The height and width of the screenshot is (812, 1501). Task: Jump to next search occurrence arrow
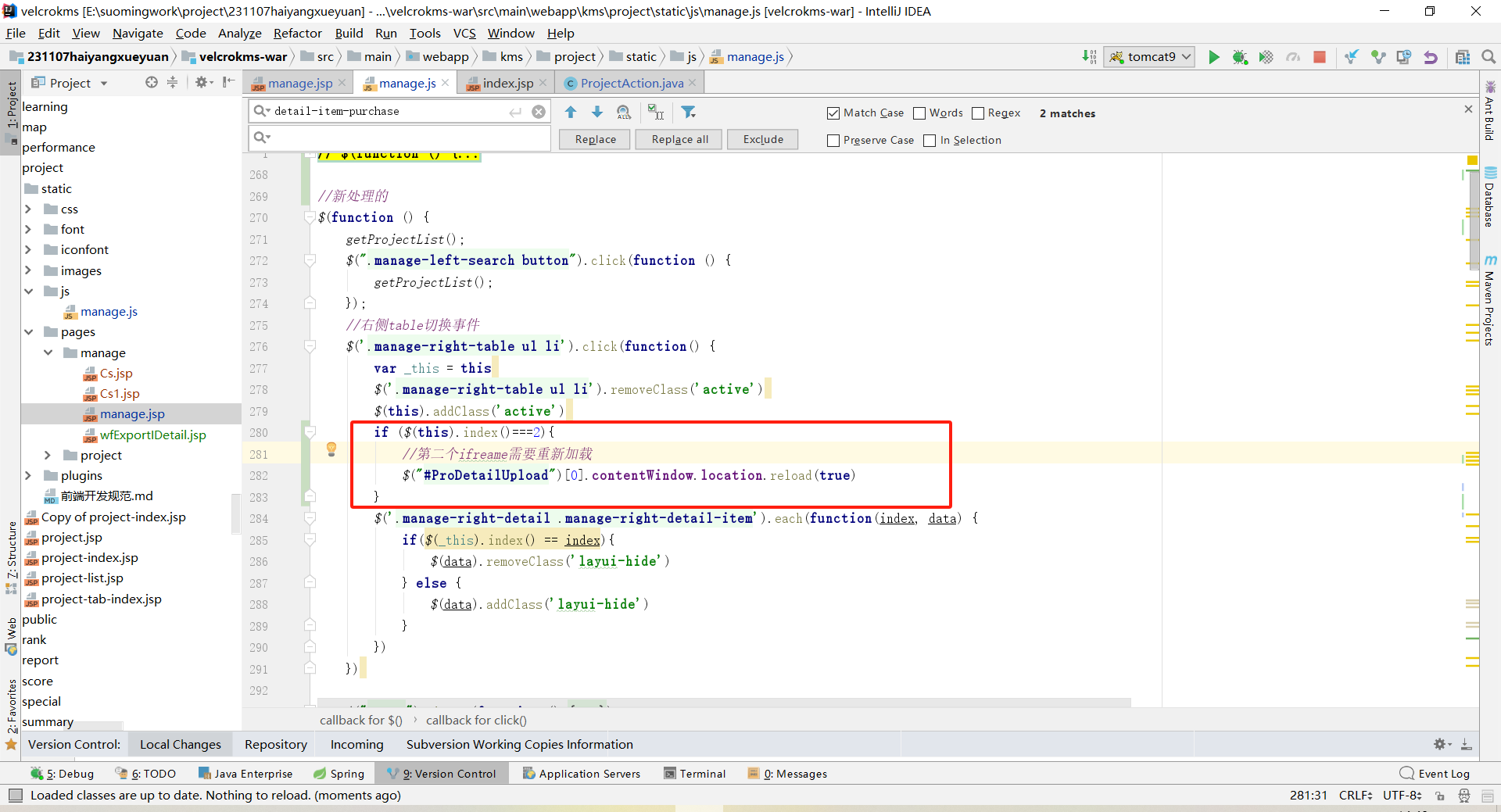tap(597, 113)
